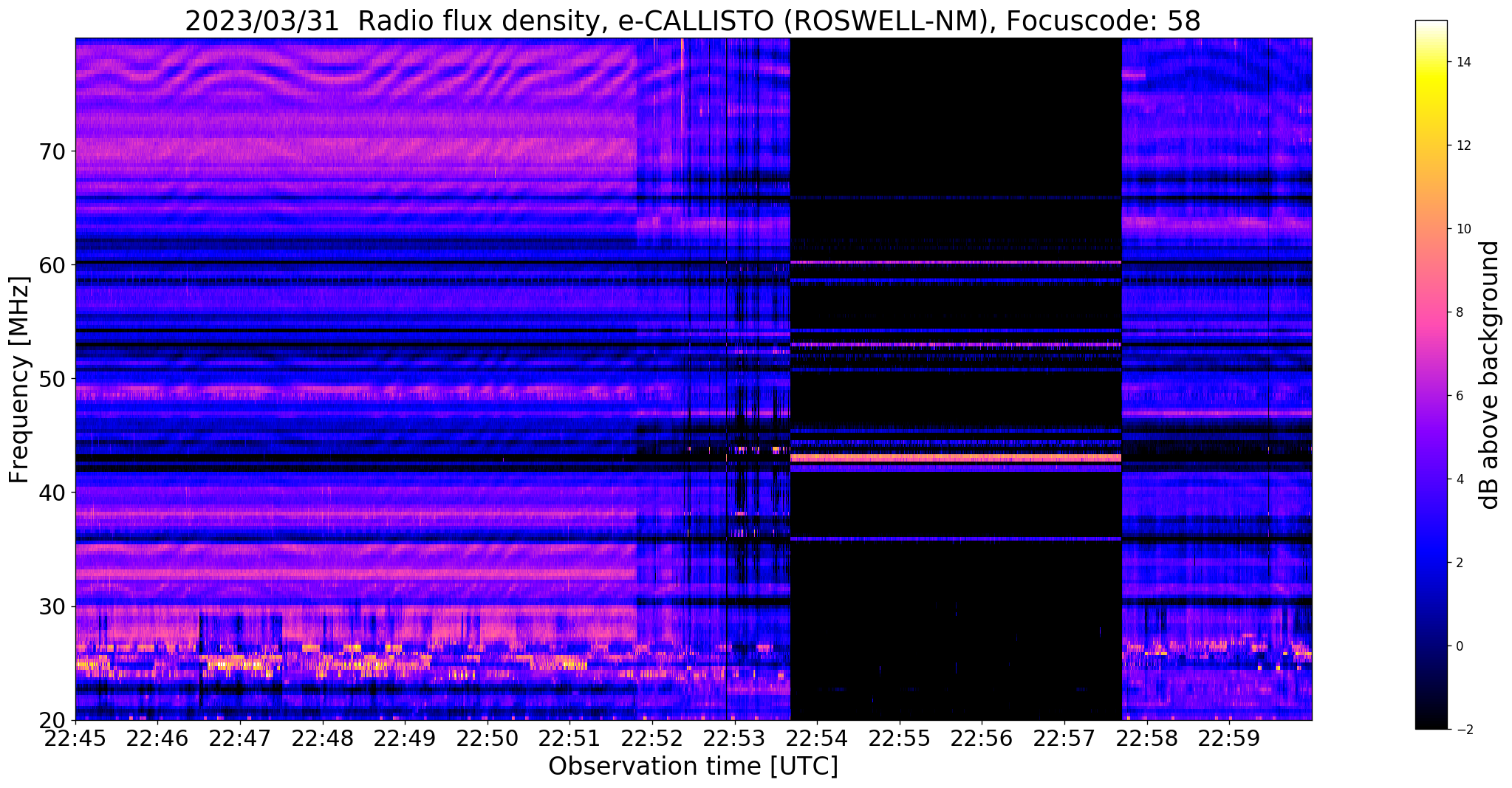Click the 22:54 time tick label

817,737
